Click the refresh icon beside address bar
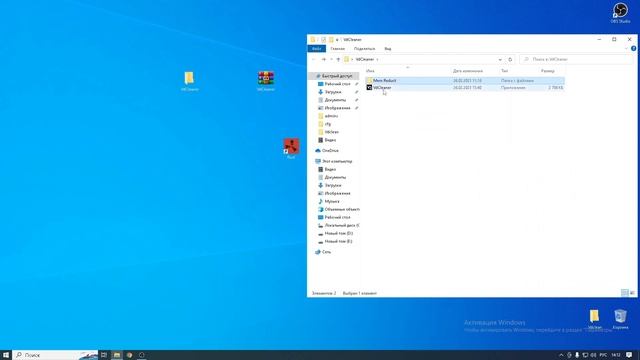 [510, 60]
